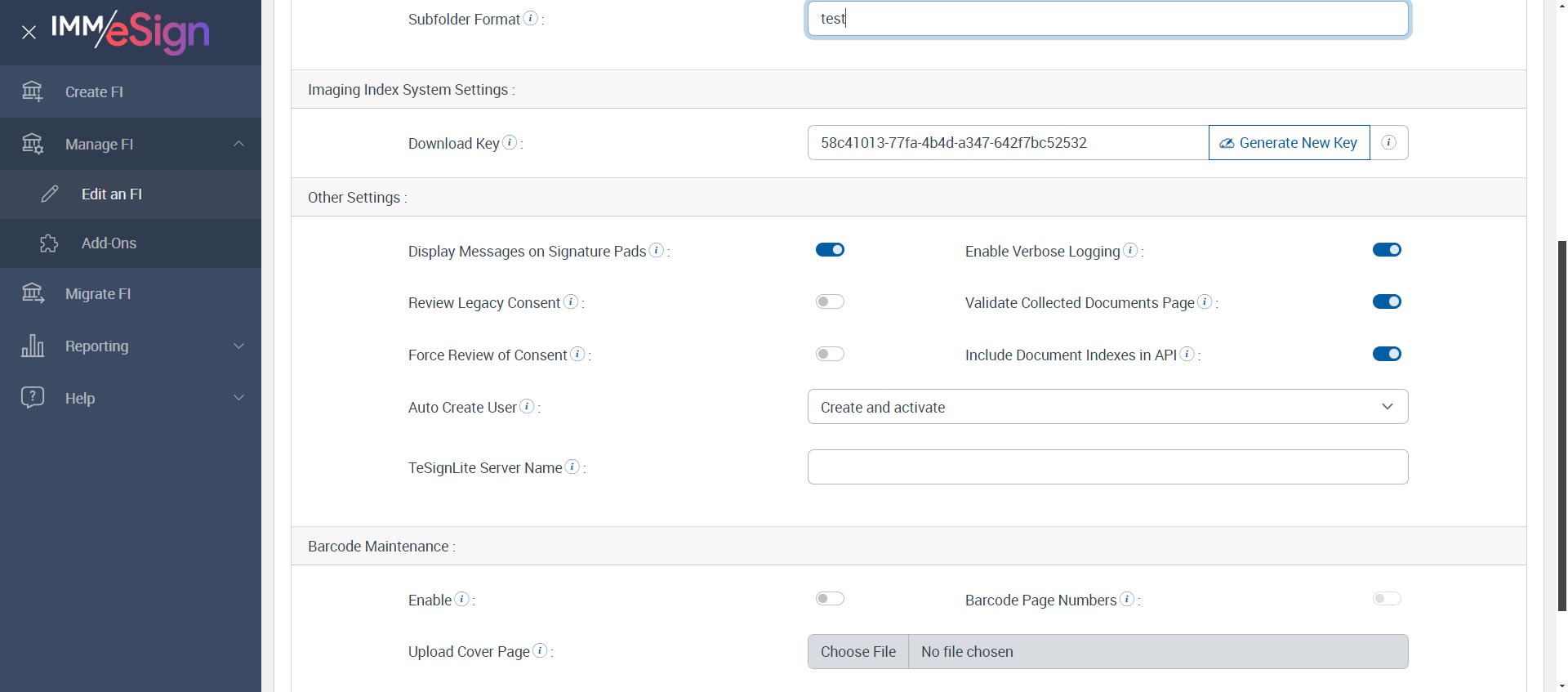Click the Help question mark icon
This screenshot has height=692, width=1568.
[33, 398]
